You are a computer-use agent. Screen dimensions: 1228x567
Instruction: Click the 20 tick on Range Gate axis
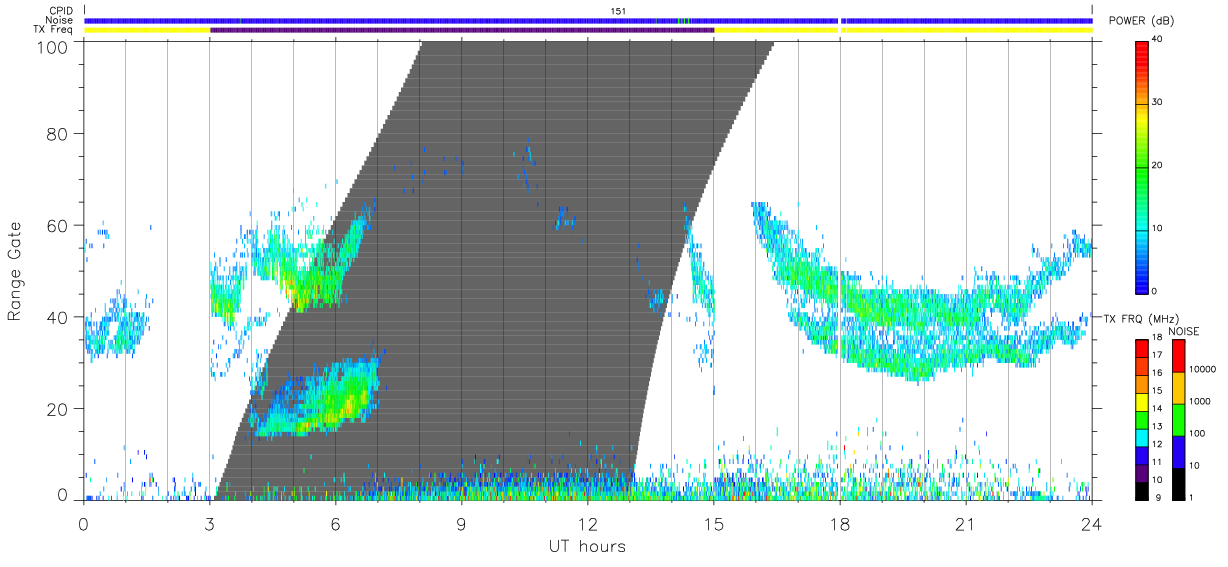57,409
